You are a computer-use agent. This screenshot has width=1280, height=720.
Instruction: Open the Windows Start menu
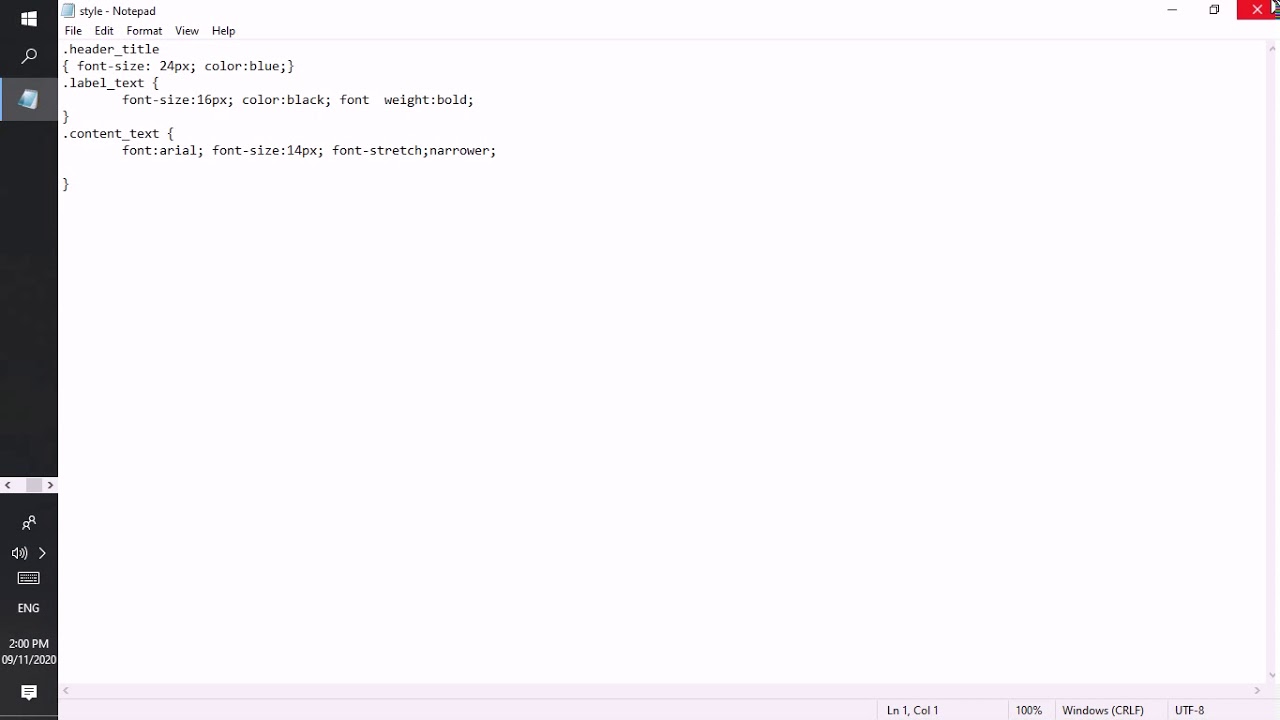[29, 18]
